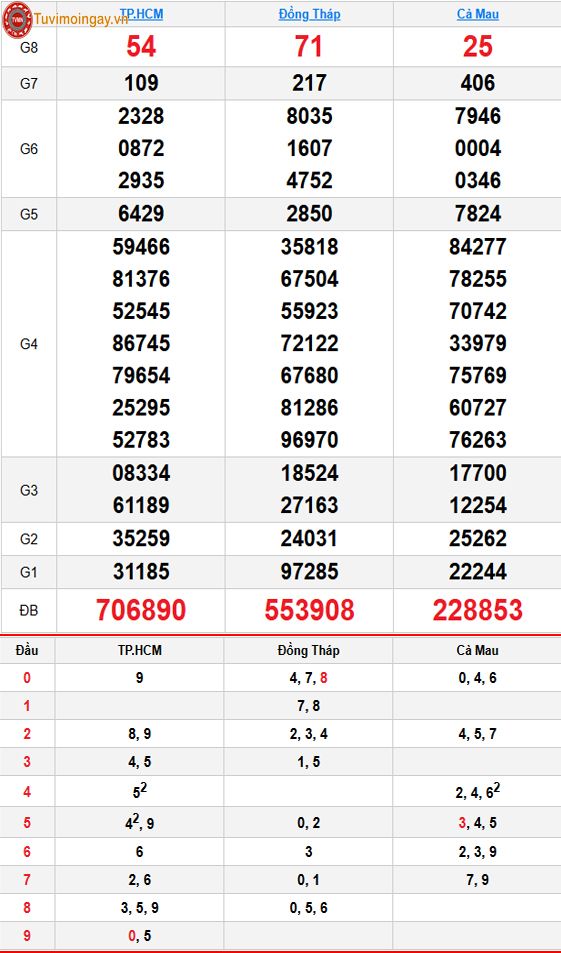Click the Tuvimoingay.vn round logo icon
This screenshot has height=953, width=561.
17,19
